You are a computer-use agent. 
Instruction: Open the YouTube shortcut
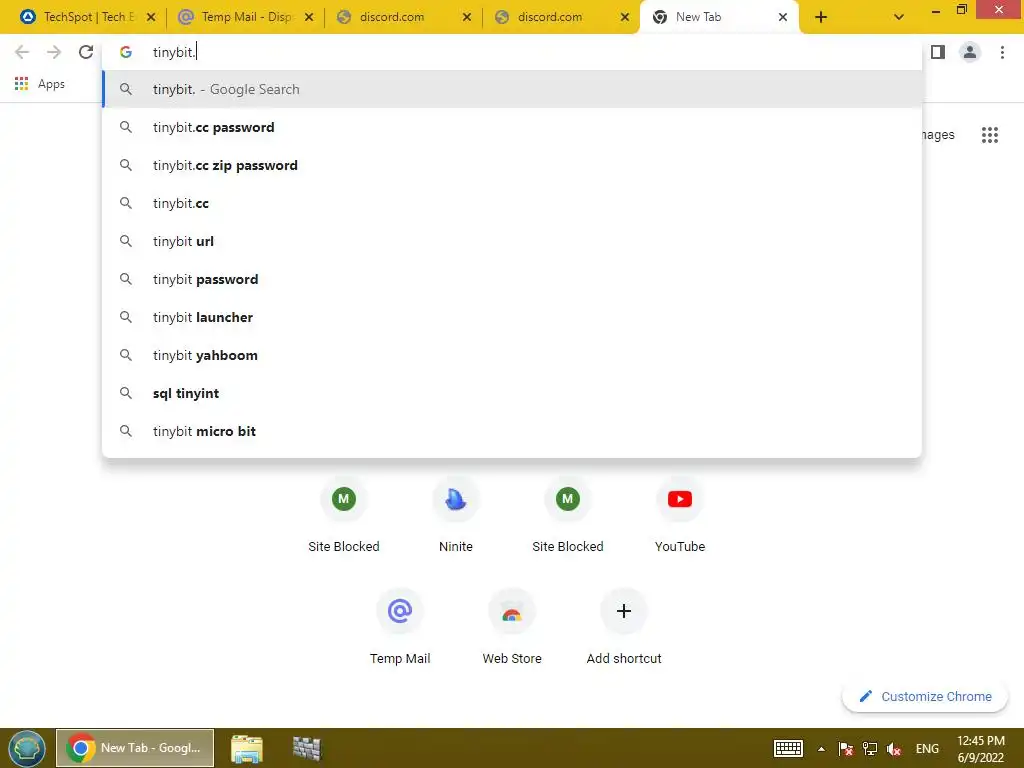(x=680, y=515)
